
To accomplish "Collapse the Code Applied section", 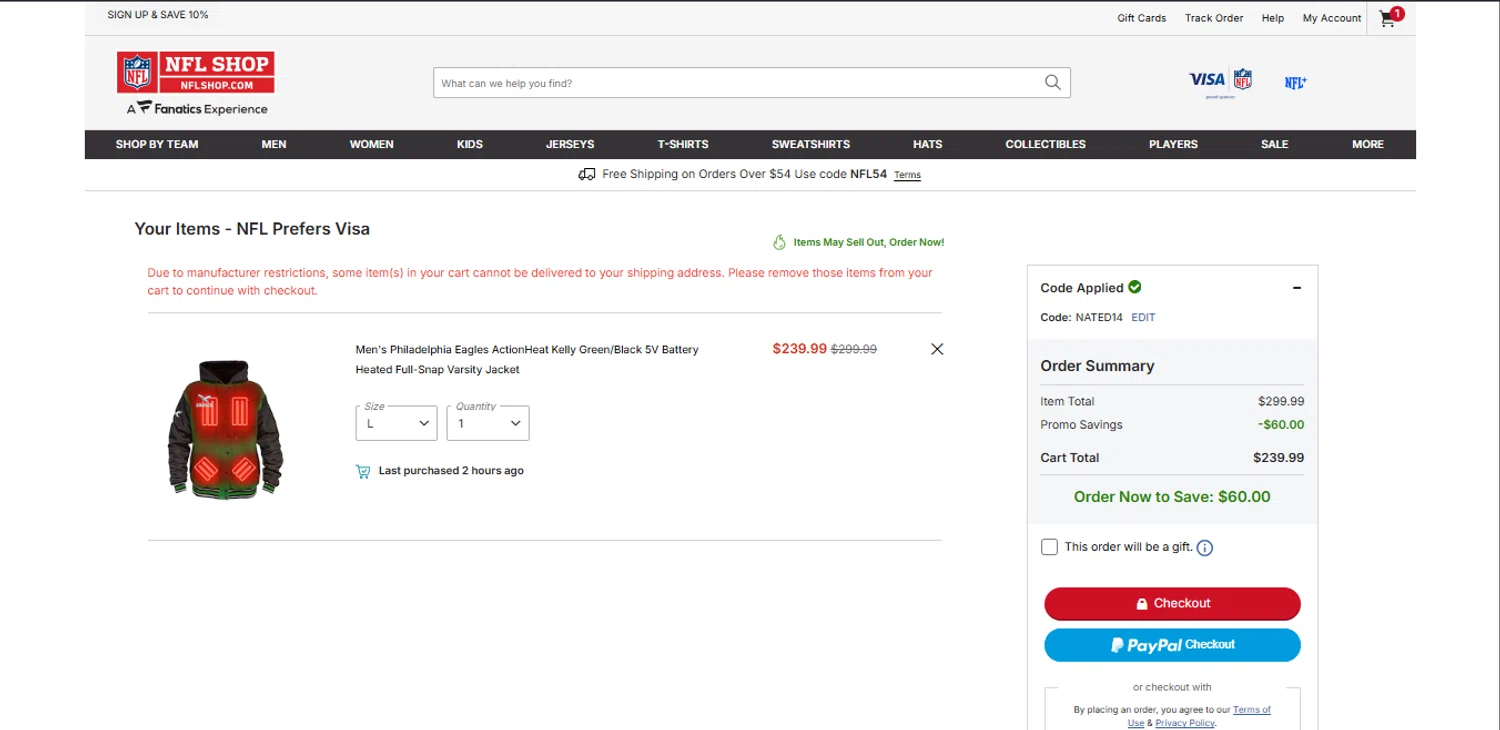I will point(1297,288).
